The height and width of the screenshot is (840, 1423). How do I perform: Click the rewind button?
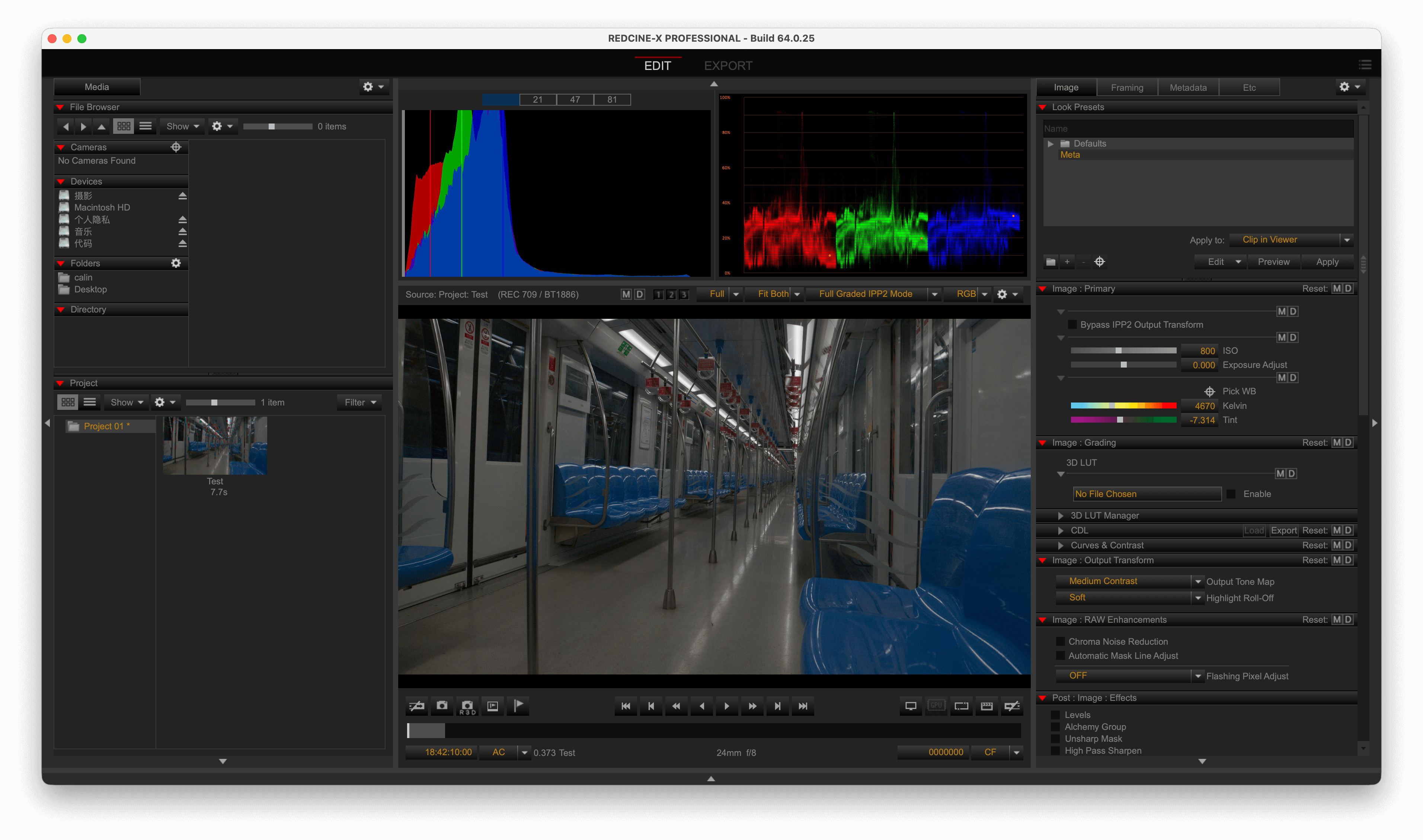click(x=677, y=706)
